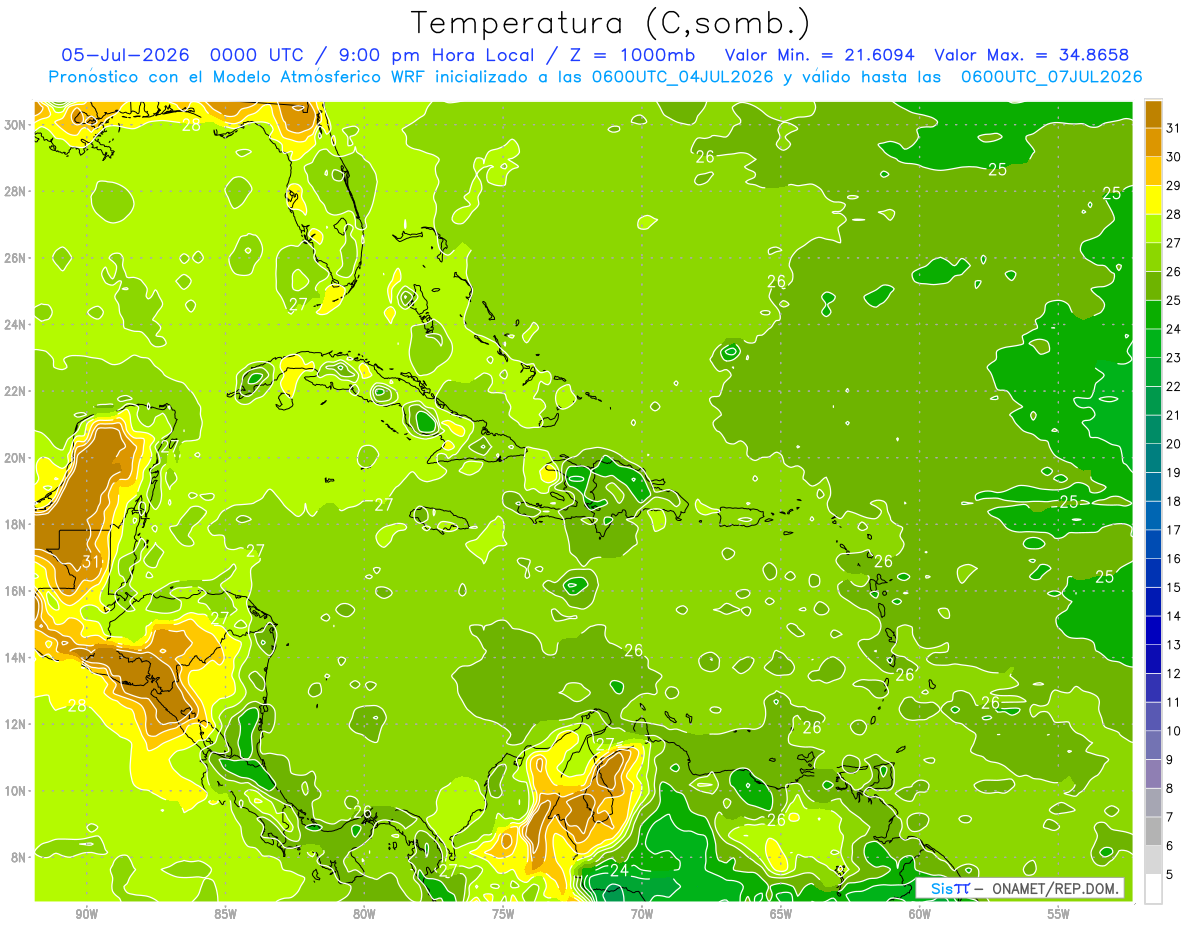Click the '8N' latitude axis label
The width and height of the screenshot is (1200, 927).
19,858
